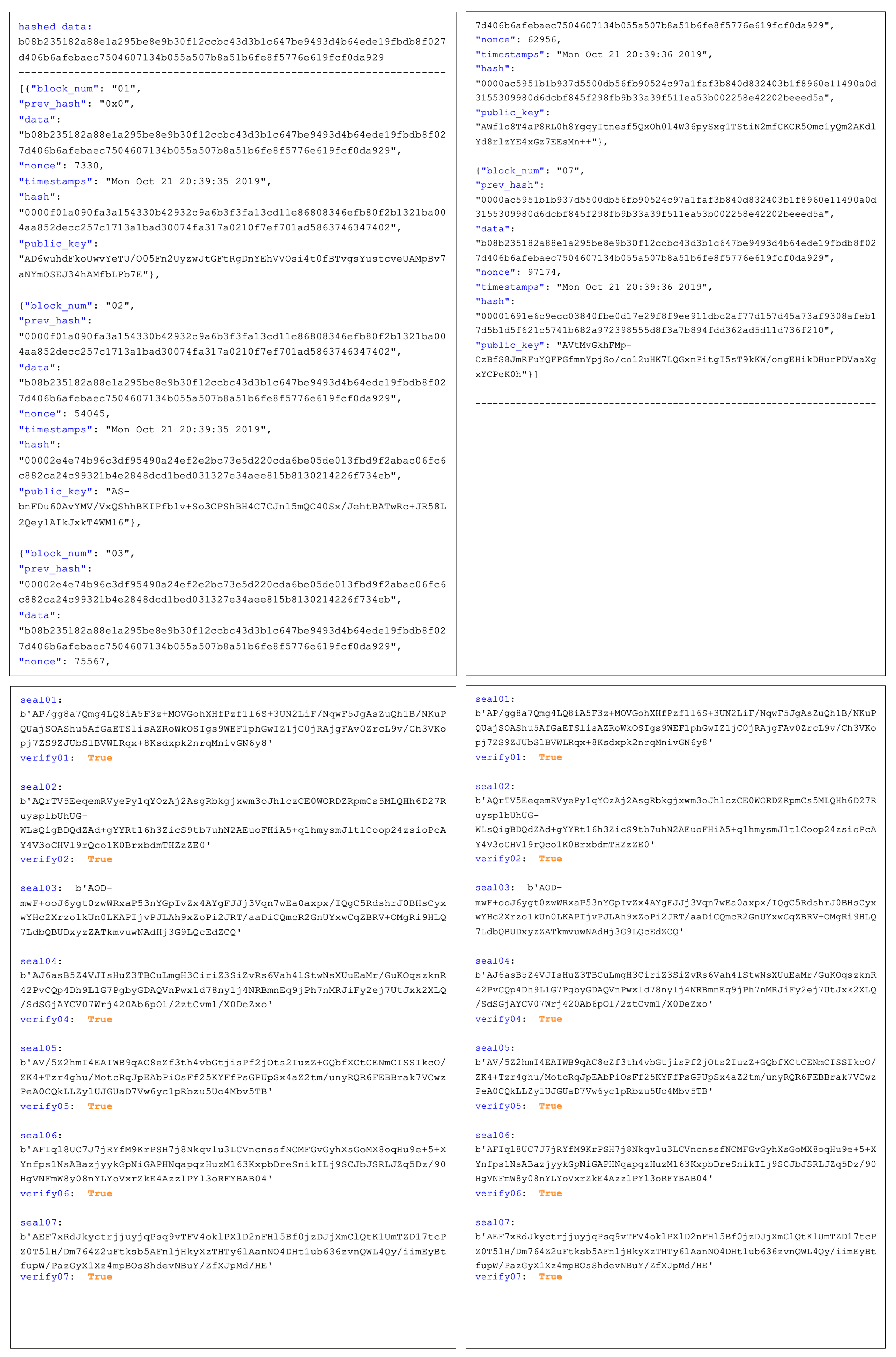
Task: Click the seal05 label in left panel
Action: [x=39, y=1048]
